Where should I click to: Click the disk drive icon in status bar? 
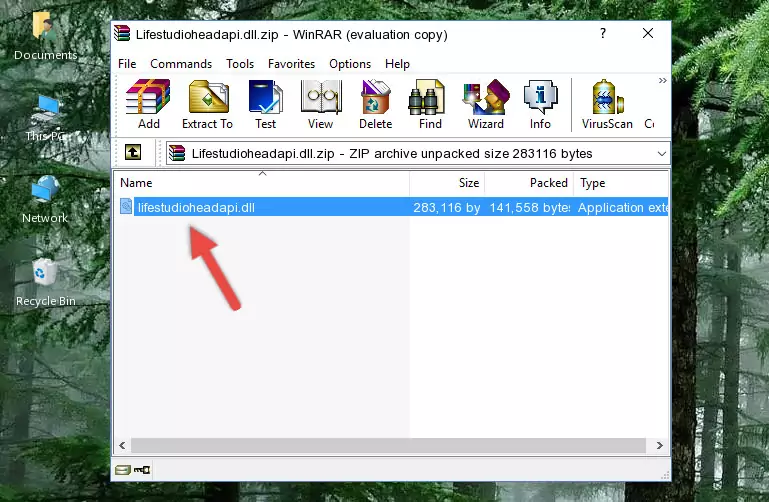coord(123,470)
